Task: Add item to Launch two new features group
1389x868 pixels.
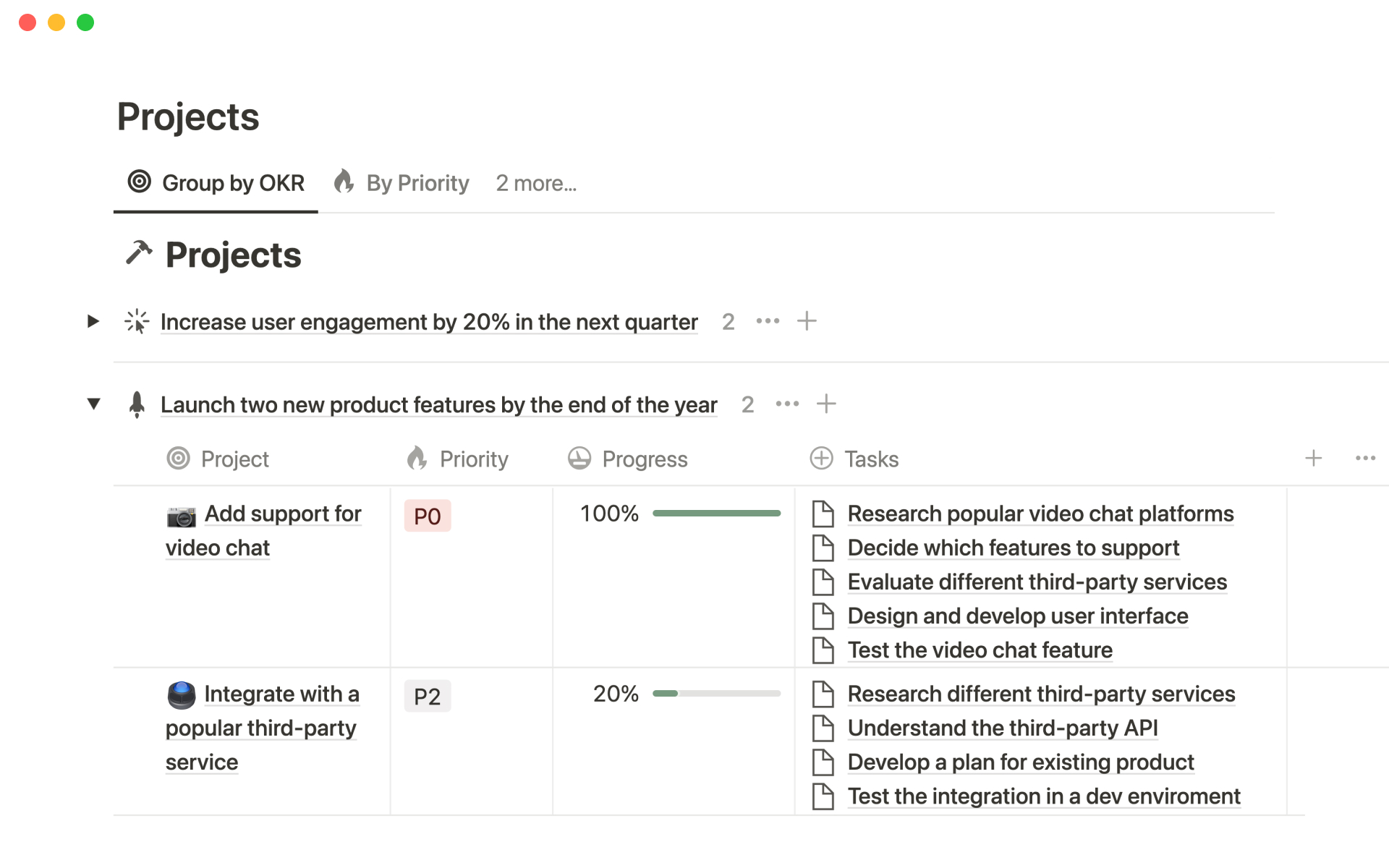Action: (x=826, y=404)
